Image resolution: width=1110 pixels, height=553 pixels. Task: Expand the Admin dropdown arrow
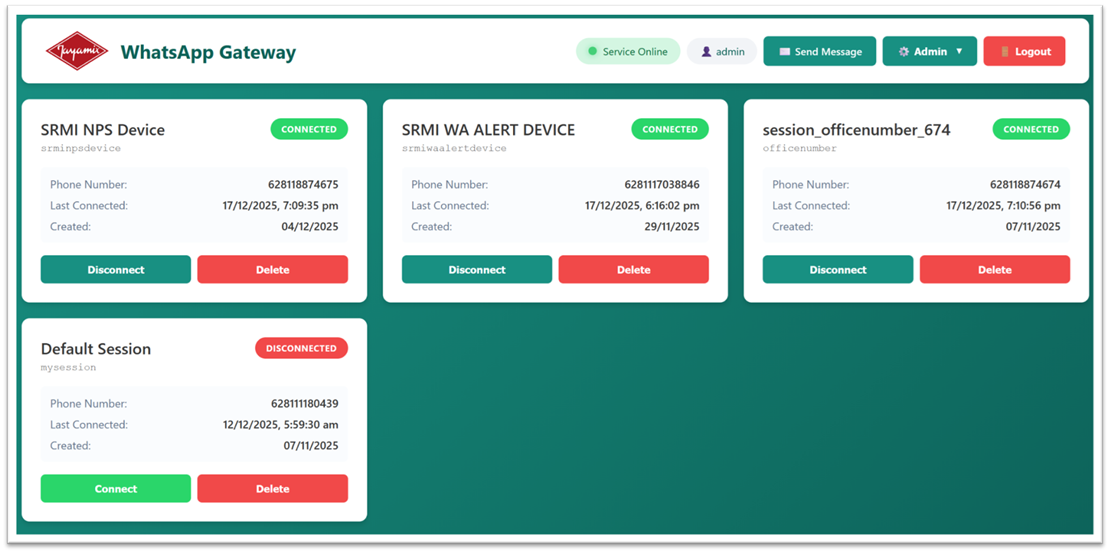tap(959, 51)
